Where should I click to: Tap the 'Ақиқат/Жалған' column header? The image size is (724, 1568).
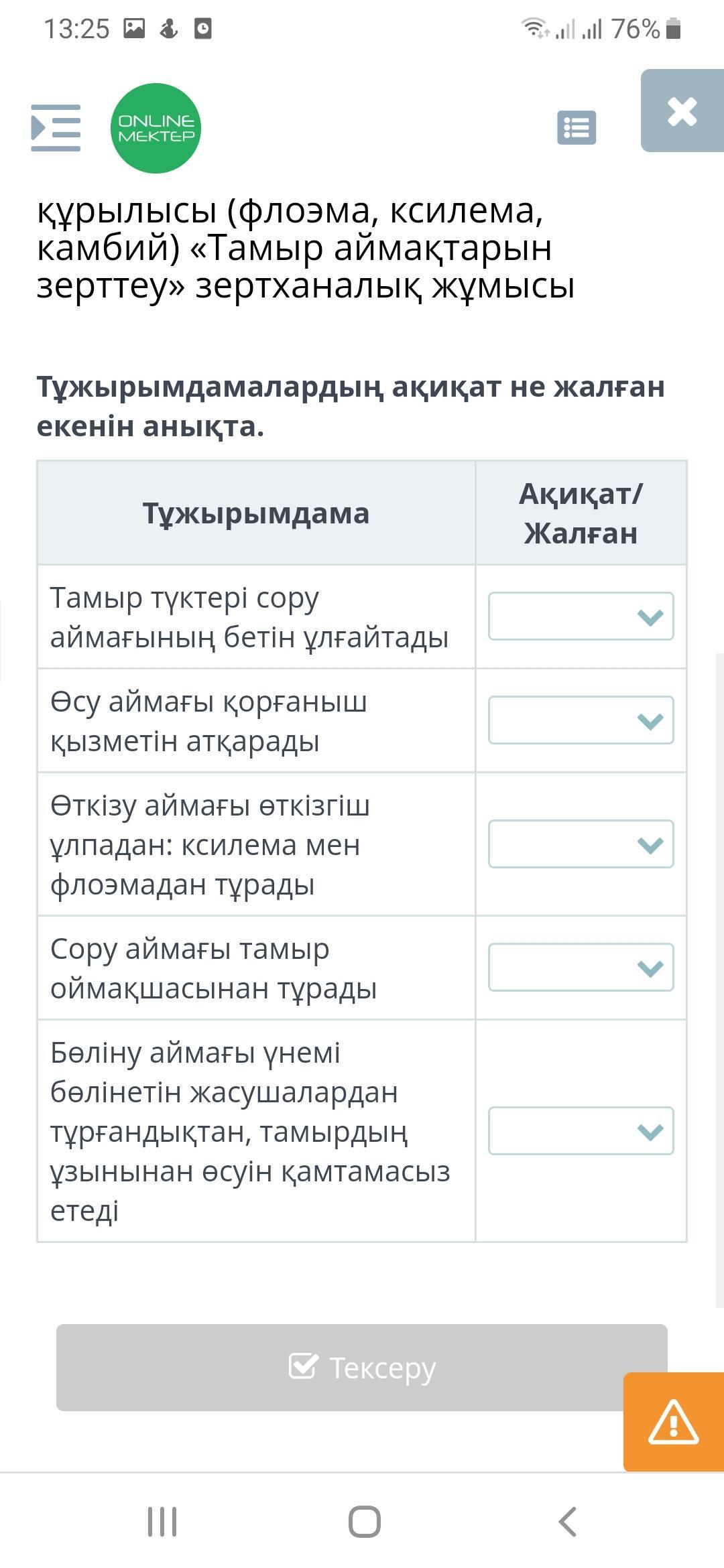pyautogui.click(x=581, y=513)
